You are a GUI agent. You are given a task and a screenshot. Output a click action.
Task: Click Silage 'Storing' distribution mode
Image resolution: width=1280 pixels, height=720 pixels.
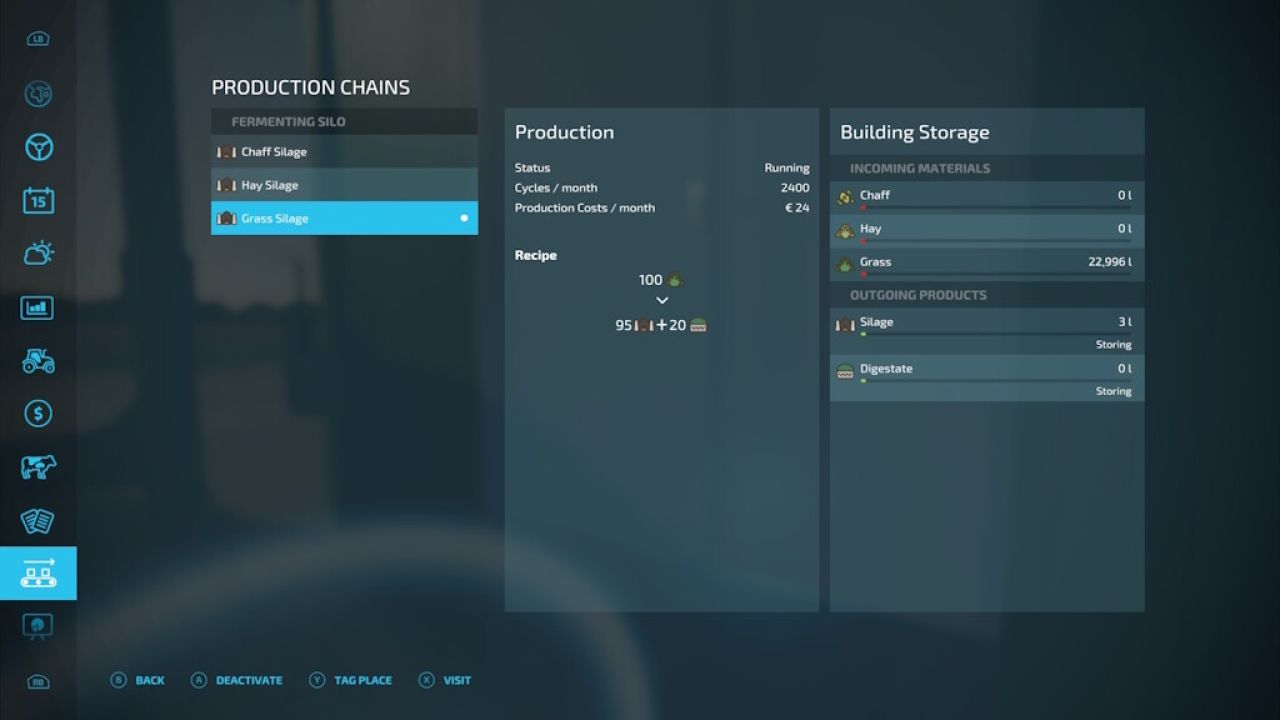point(1113,345)
